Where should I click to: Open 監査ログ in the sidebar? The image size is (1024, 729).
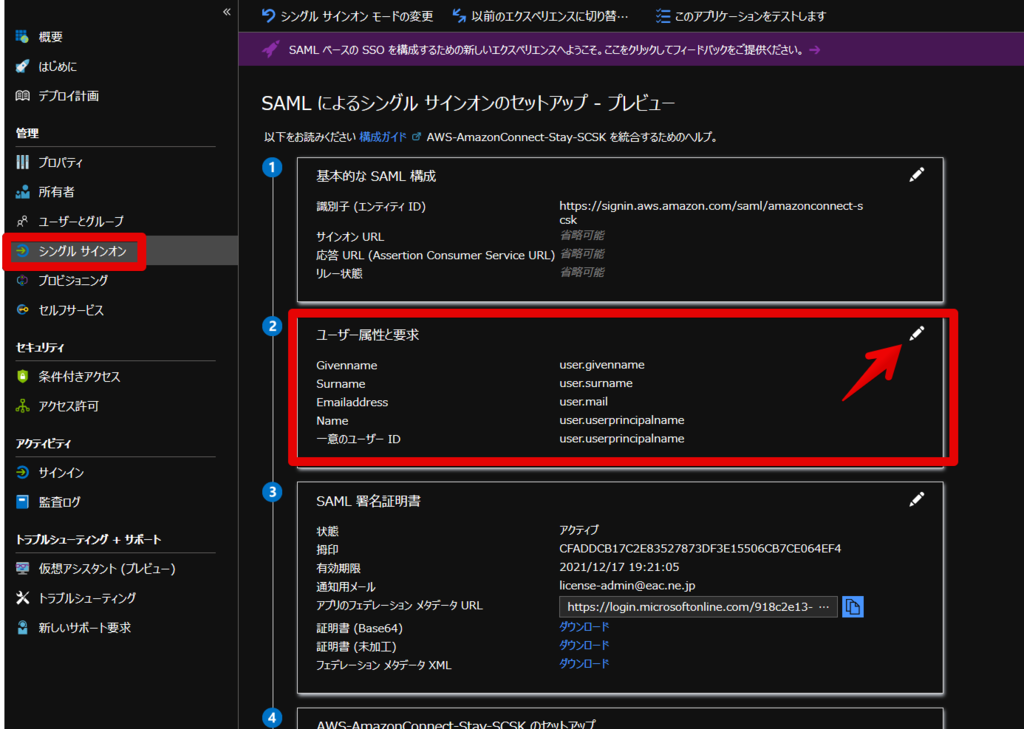[59, 502]
